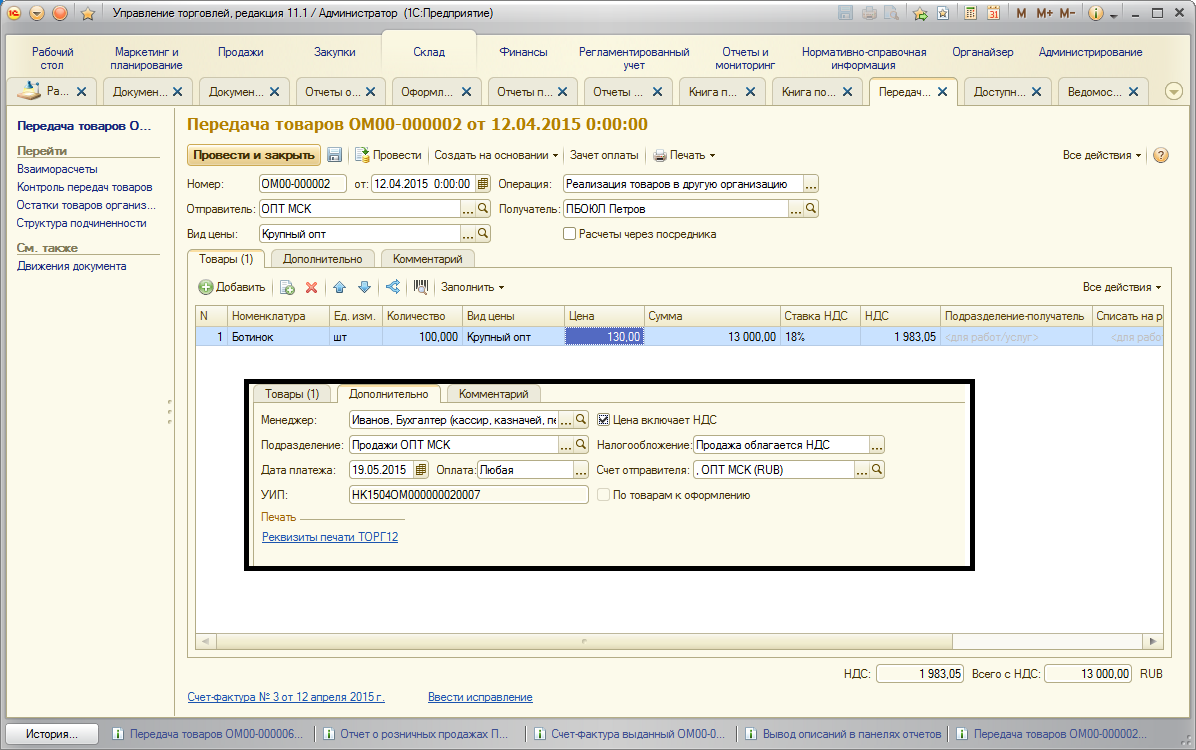Click the barcode scan icon in toolbar
The width and height of the screenshot is (1196, 750).
421,287
